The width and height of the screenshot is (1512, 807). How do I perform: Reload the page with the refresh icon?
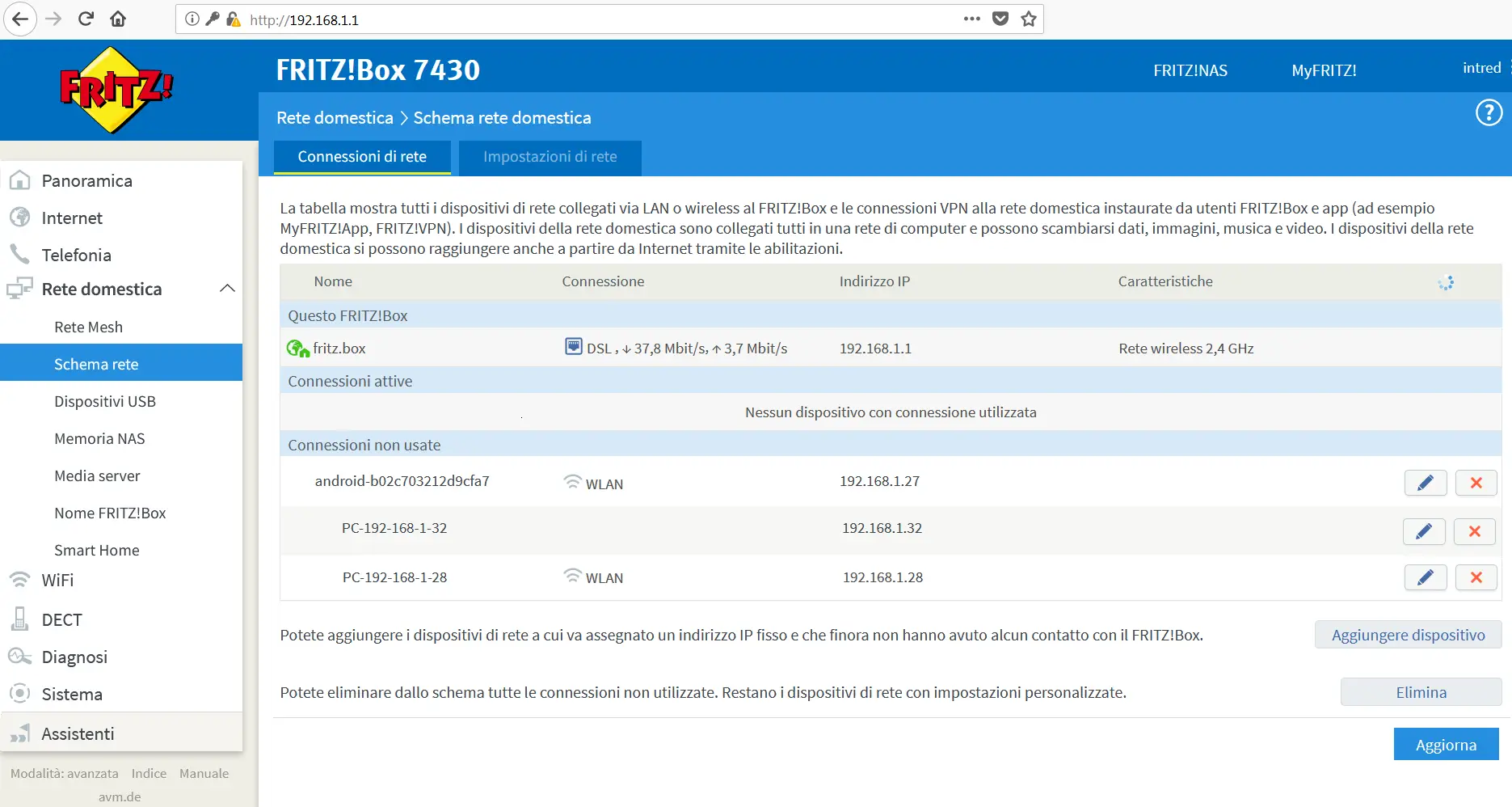tap(86, 19)
